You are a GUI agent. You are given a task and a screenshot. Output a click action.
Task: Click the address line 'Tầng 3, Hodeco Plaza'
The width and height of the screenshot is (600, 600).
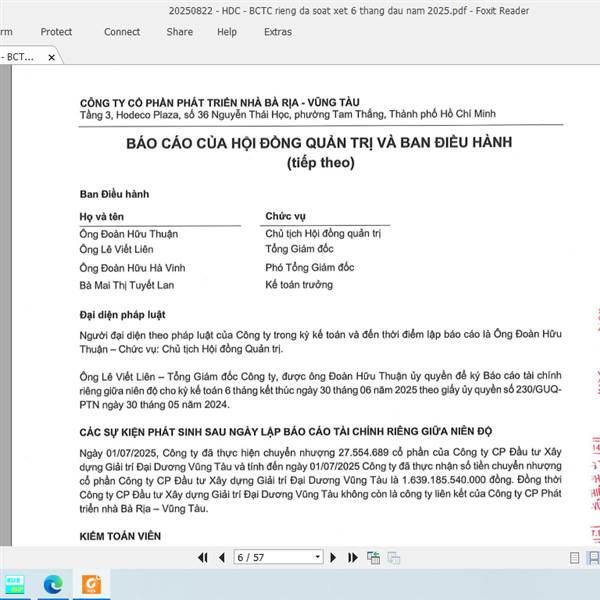[130, 115]
